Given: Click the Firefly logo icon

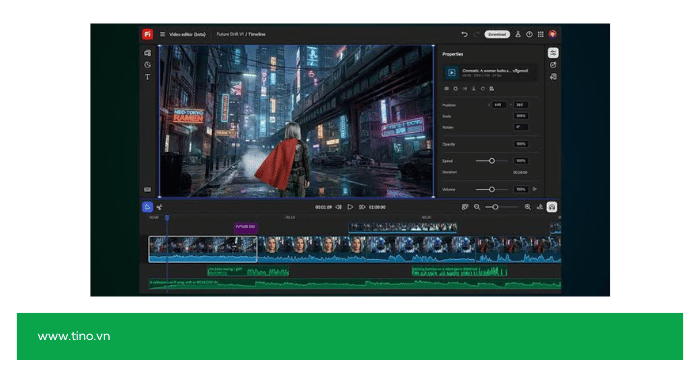Looking at the screenshot, I should coord(147,34).
